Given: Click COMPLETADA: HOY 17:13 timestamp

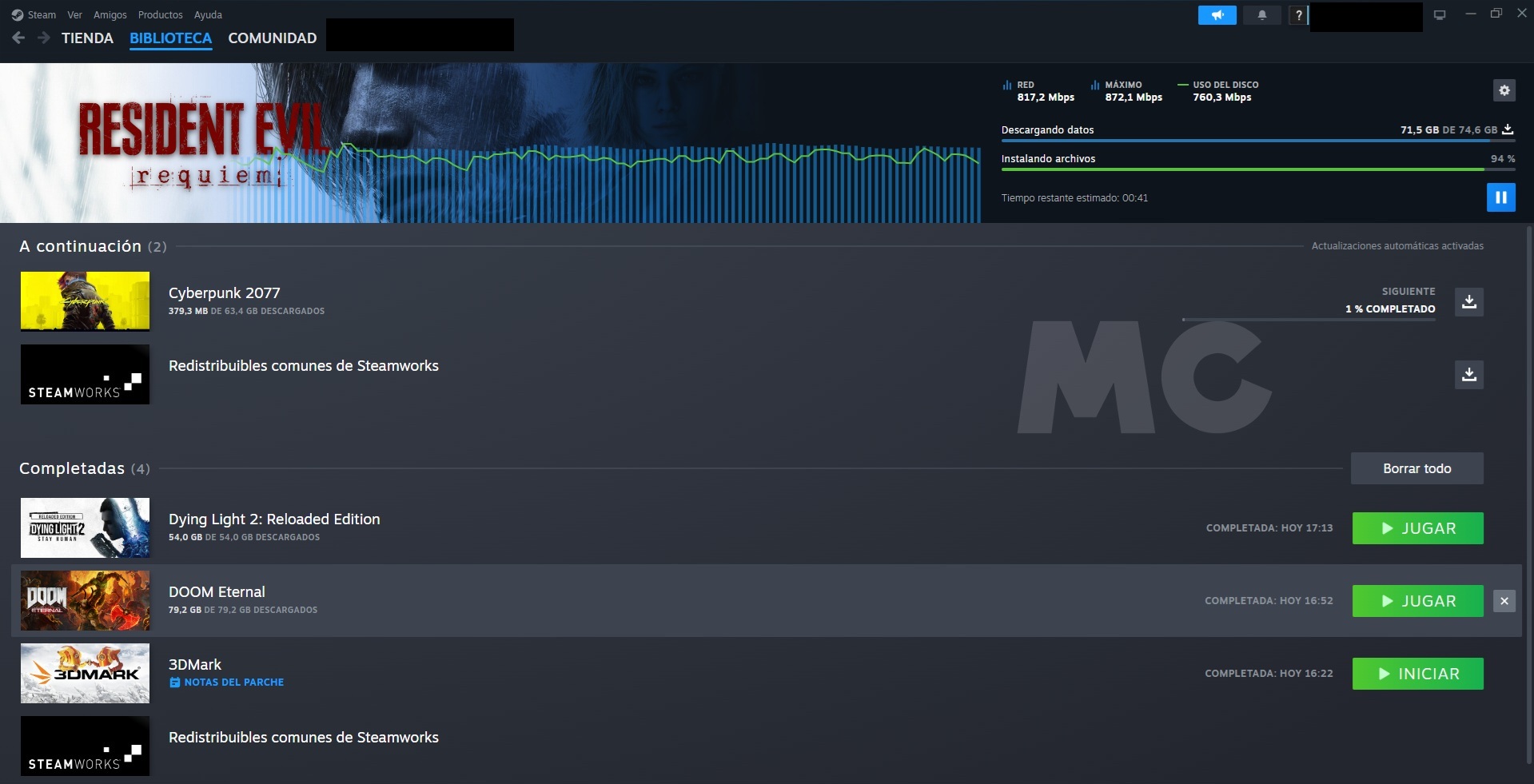Looking at the screenshot, I should pyautogui.click(x=1269, y=528).
